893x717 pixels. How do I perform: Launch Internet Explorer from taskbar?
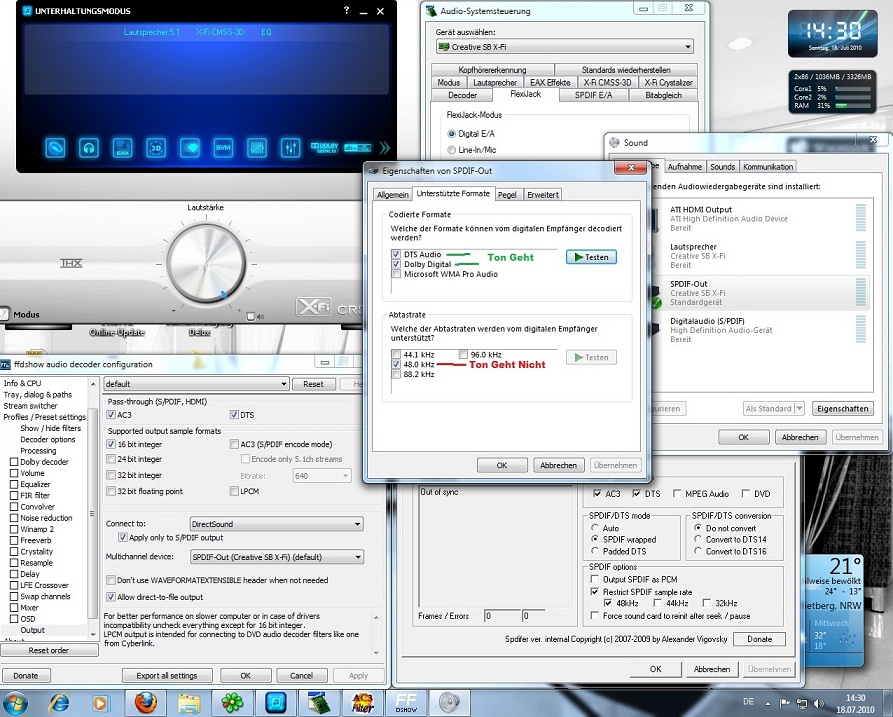tap(59, 703)
